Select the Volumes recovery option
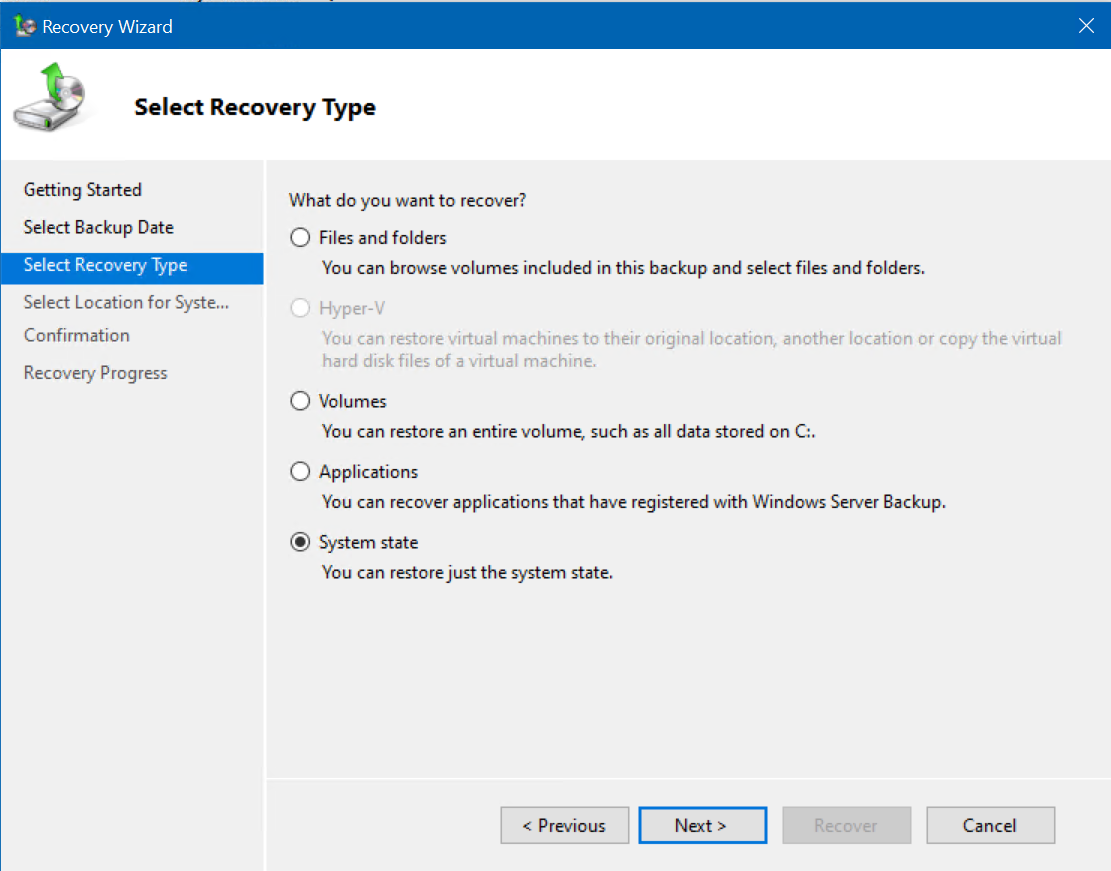The image size is (1111, 871). [300, 401]
